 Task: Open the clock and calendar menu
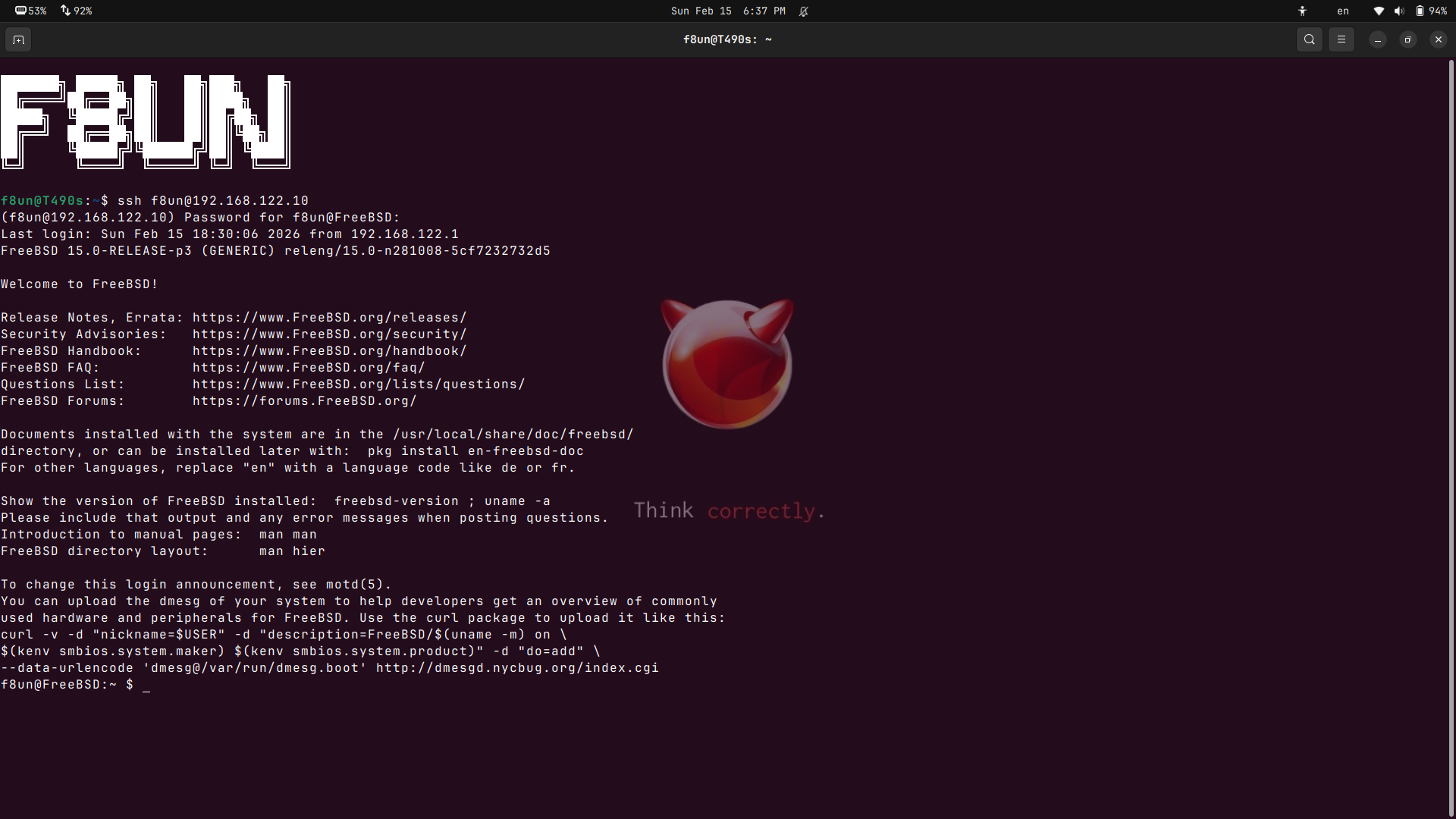tap(727, 11)
